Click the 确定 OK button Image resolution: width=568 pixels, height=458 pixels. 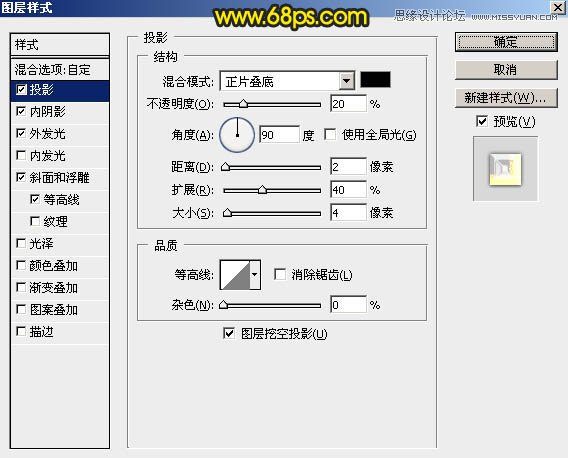point(506,42)
